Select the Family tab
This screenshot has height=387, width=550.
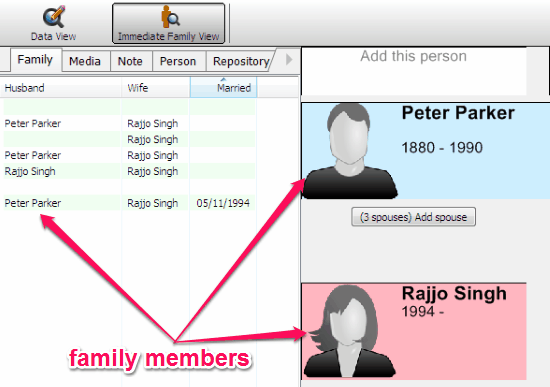pyautogui.click(x=35, y=60)
